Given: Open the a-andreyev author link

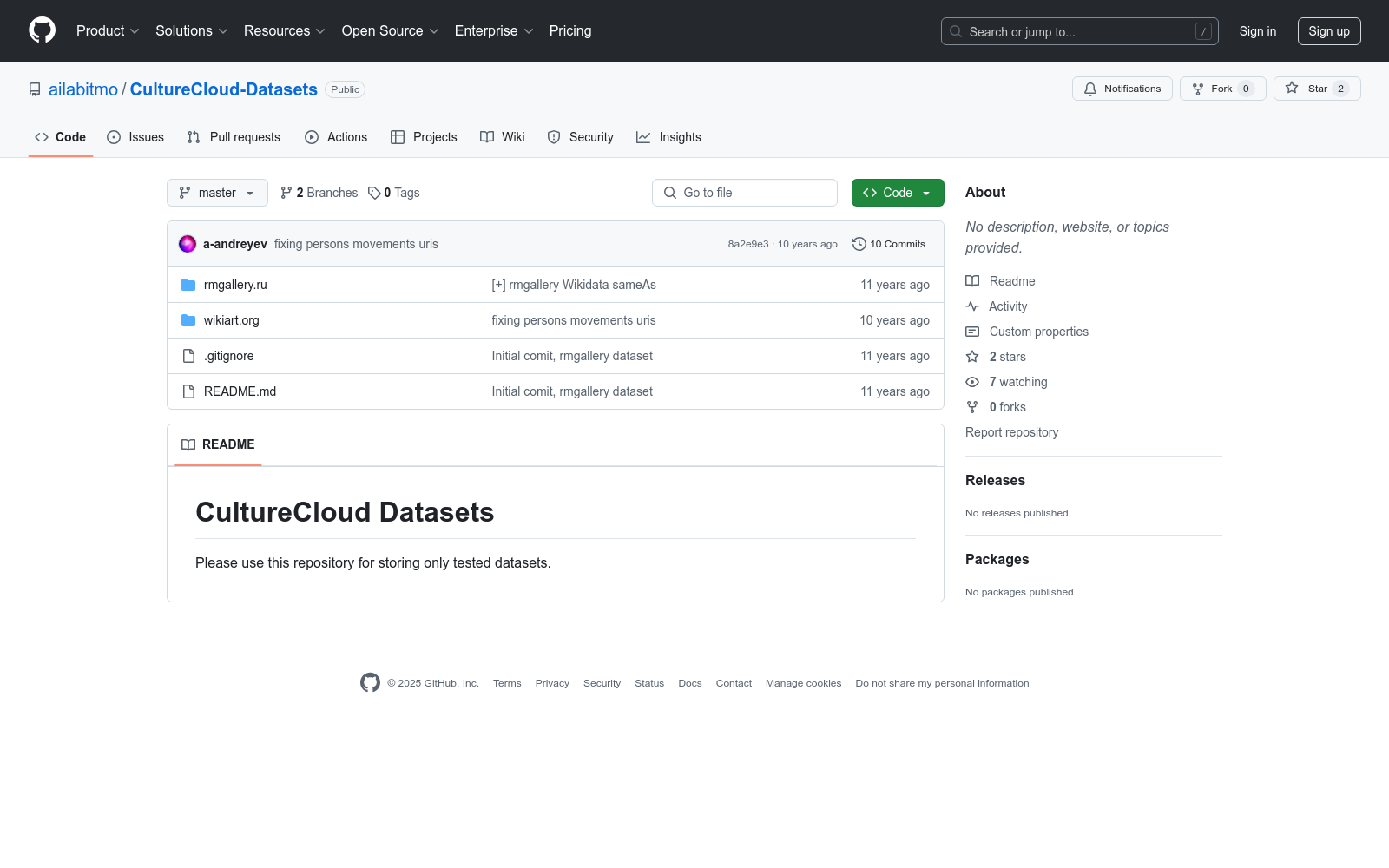Looking at the screenshot, I should [x=235, y=244].
